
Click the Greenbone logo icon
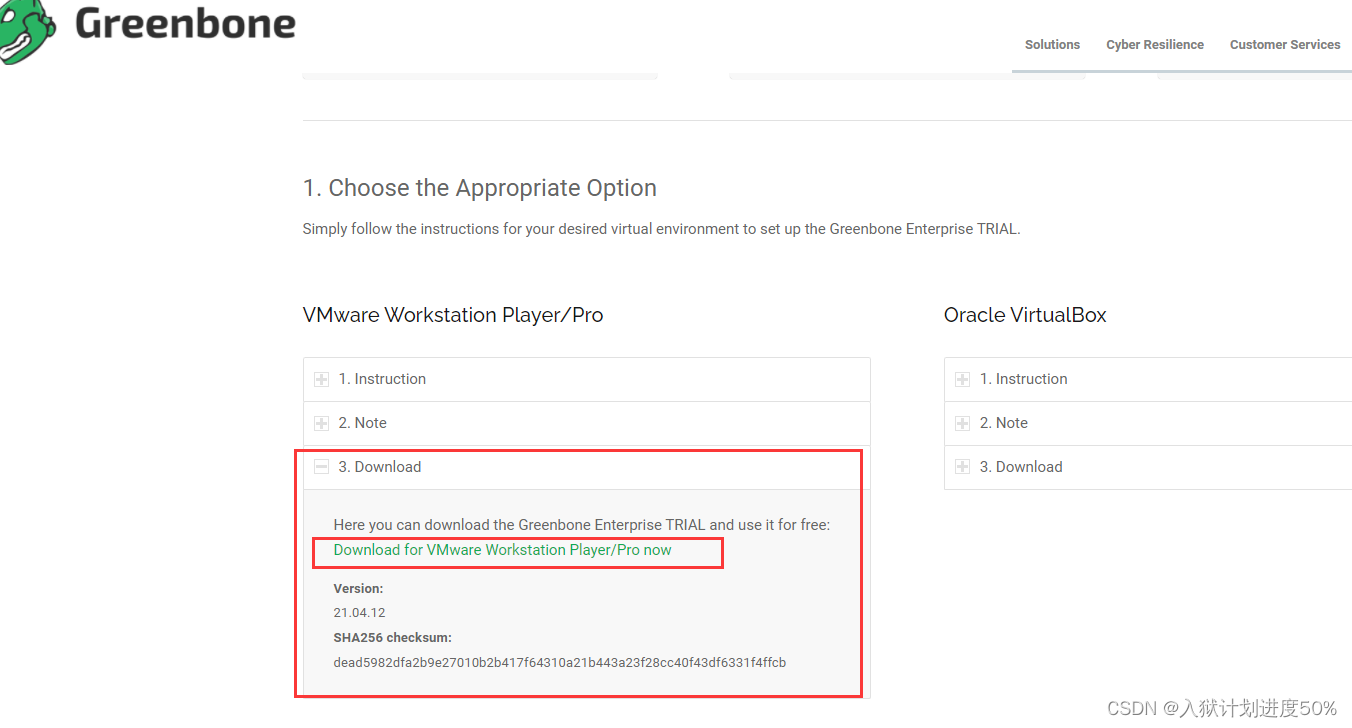[x=28, y=30]
